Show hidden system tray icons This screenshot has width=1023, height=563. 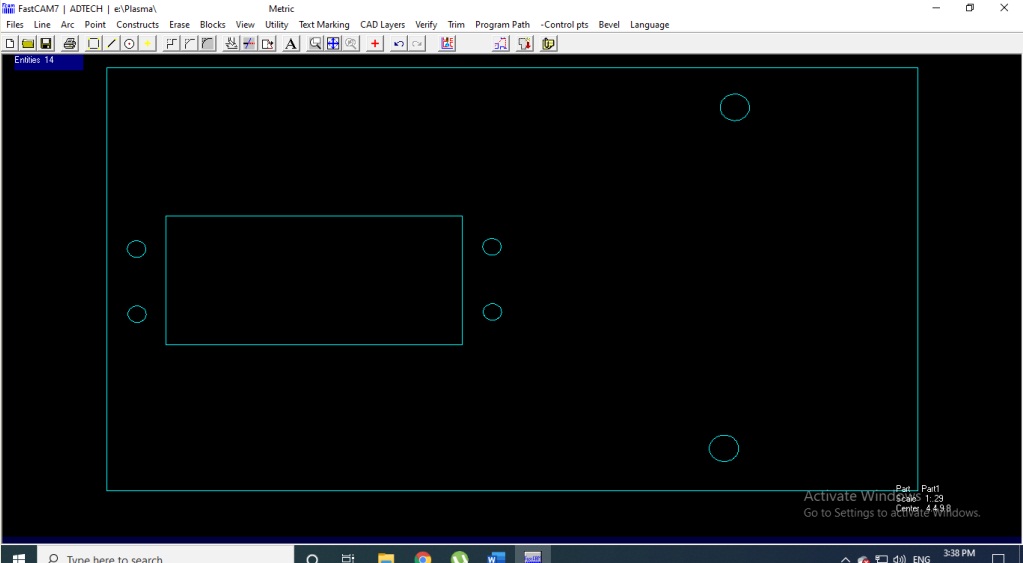(x=846, y=559)
